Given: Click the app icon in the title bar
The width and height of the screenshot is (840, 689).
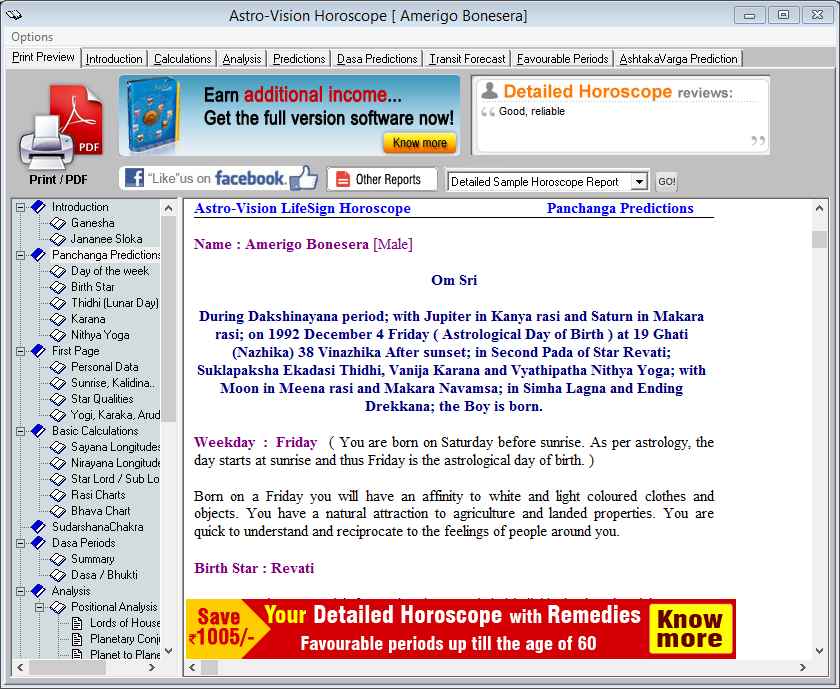Looking at the screenshot, I should [13, 15].
